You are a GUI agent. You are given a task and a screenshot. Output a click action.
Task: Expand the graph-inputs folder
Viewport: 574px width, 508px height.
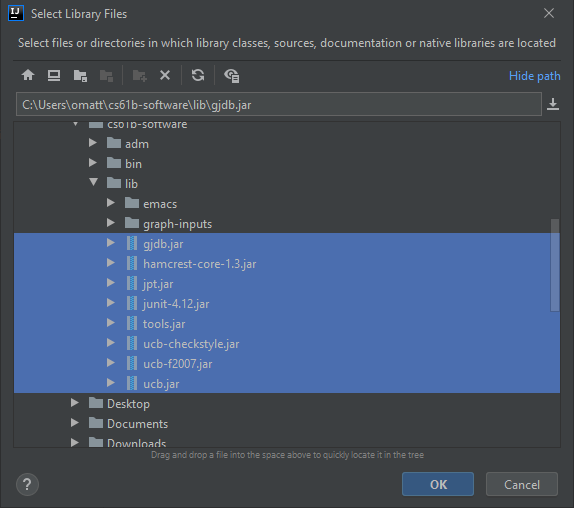(x=111, y=223)
